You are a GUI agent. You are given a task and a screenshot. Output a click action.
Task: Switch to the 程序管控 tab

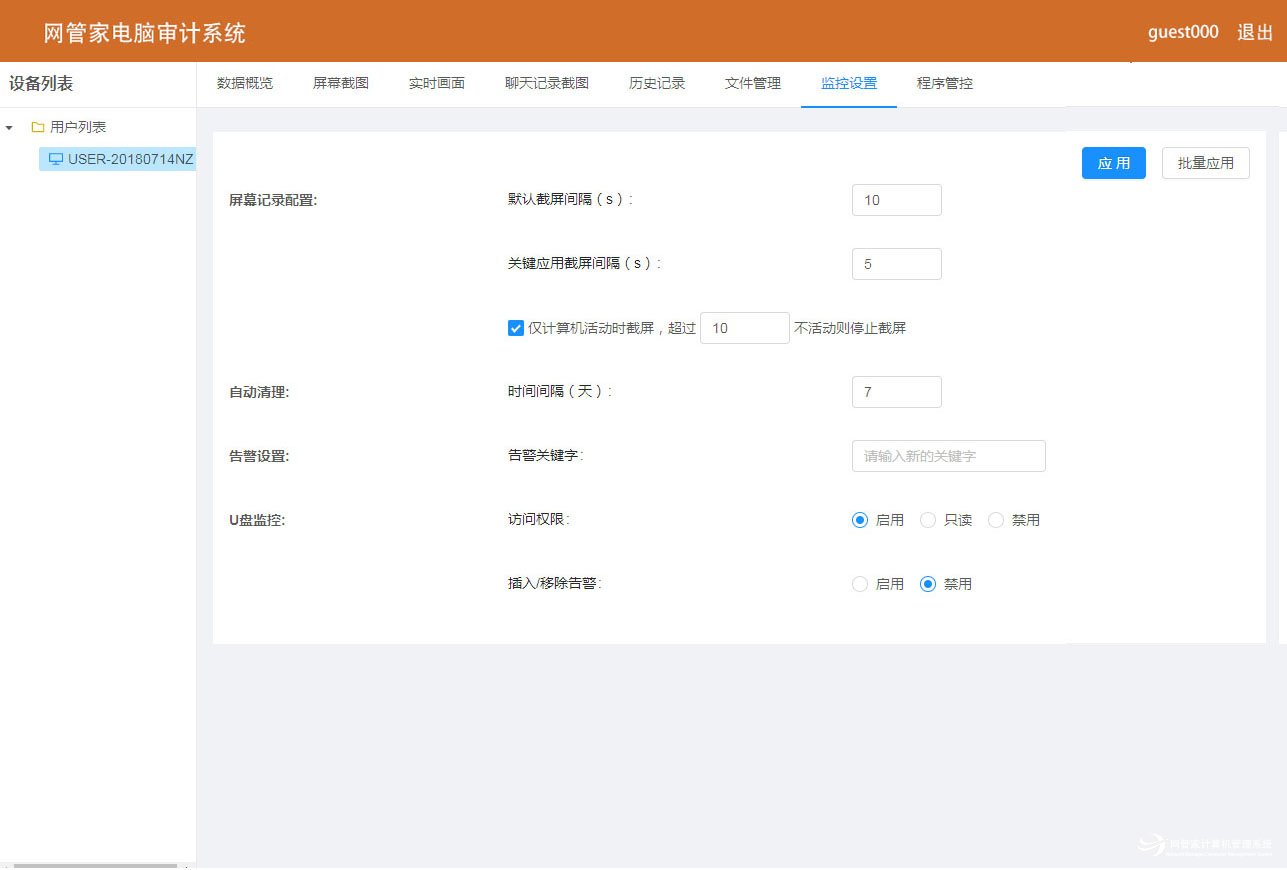click(x=945, y=83)
